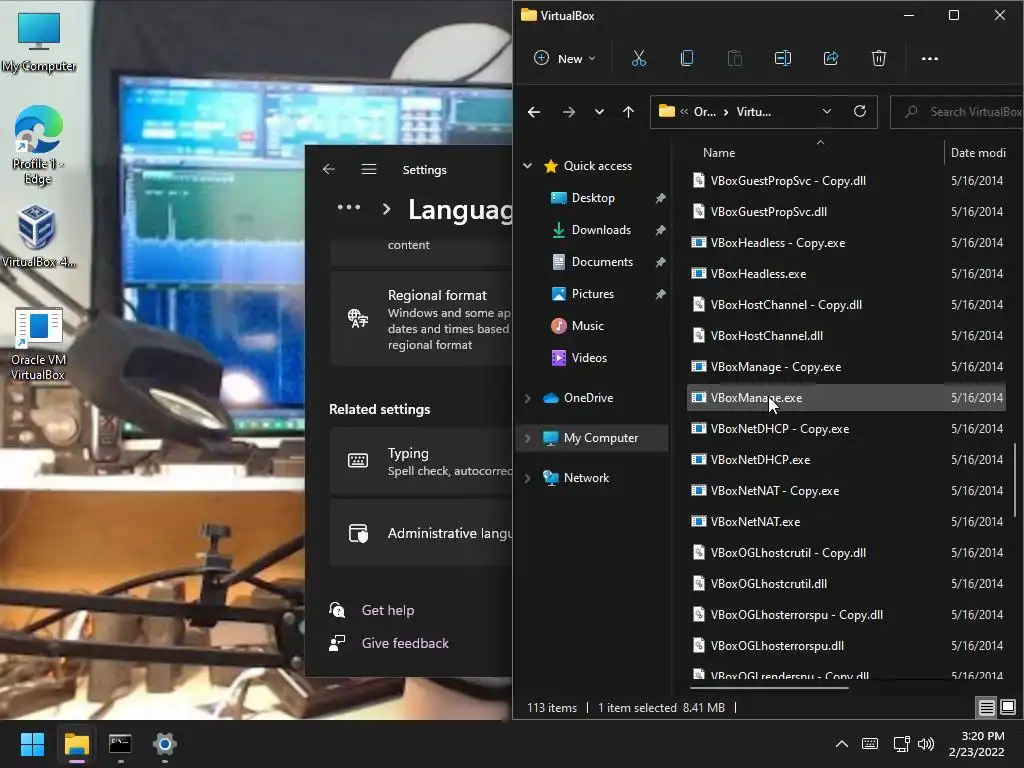Click the vertical scrollbar of the file list
The width and height of the screenshot is (1024, 768).
1014,480
